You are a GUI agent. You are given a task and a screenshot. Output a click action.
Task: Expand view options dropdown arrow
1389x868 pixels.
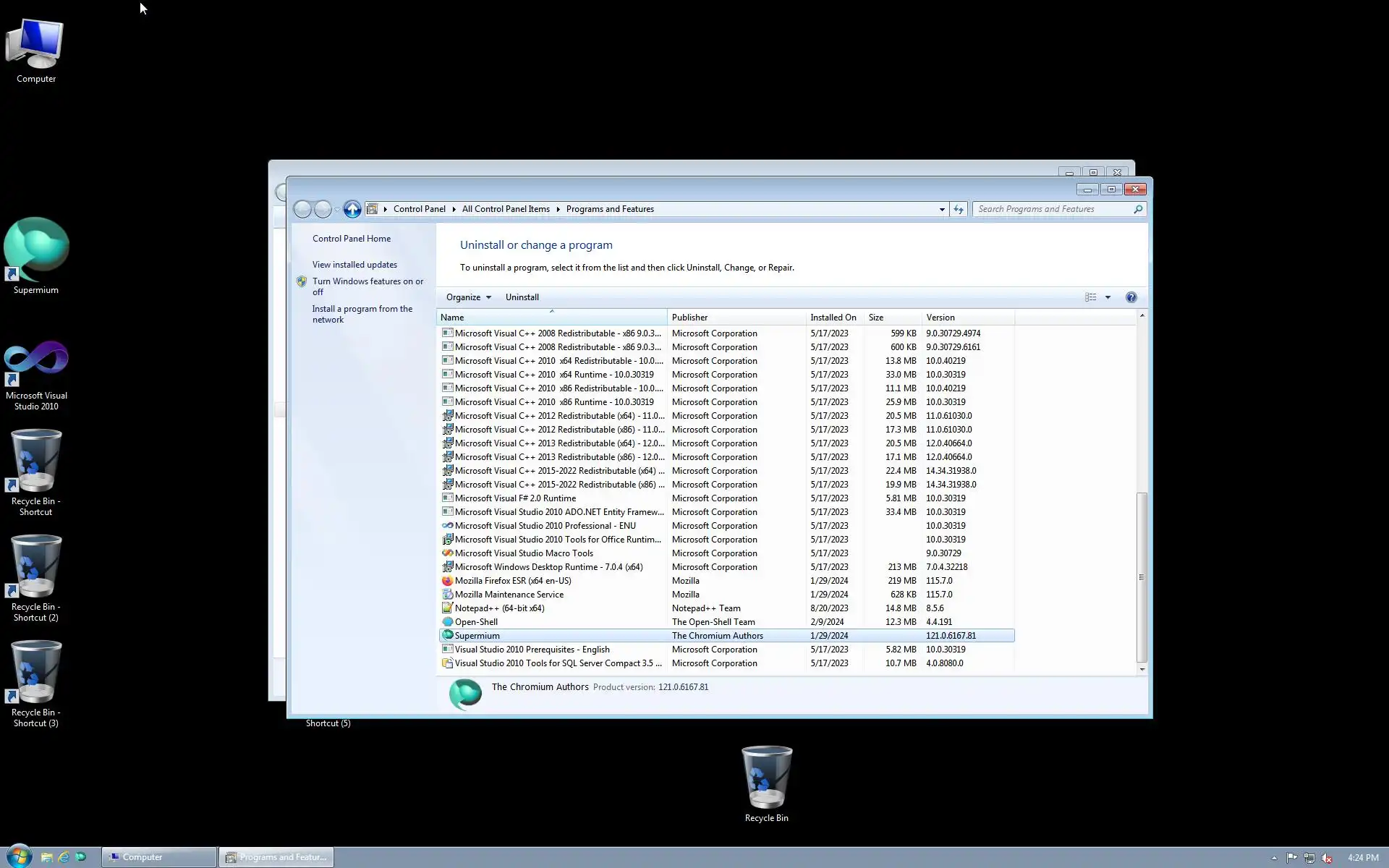click(1108, 297)
